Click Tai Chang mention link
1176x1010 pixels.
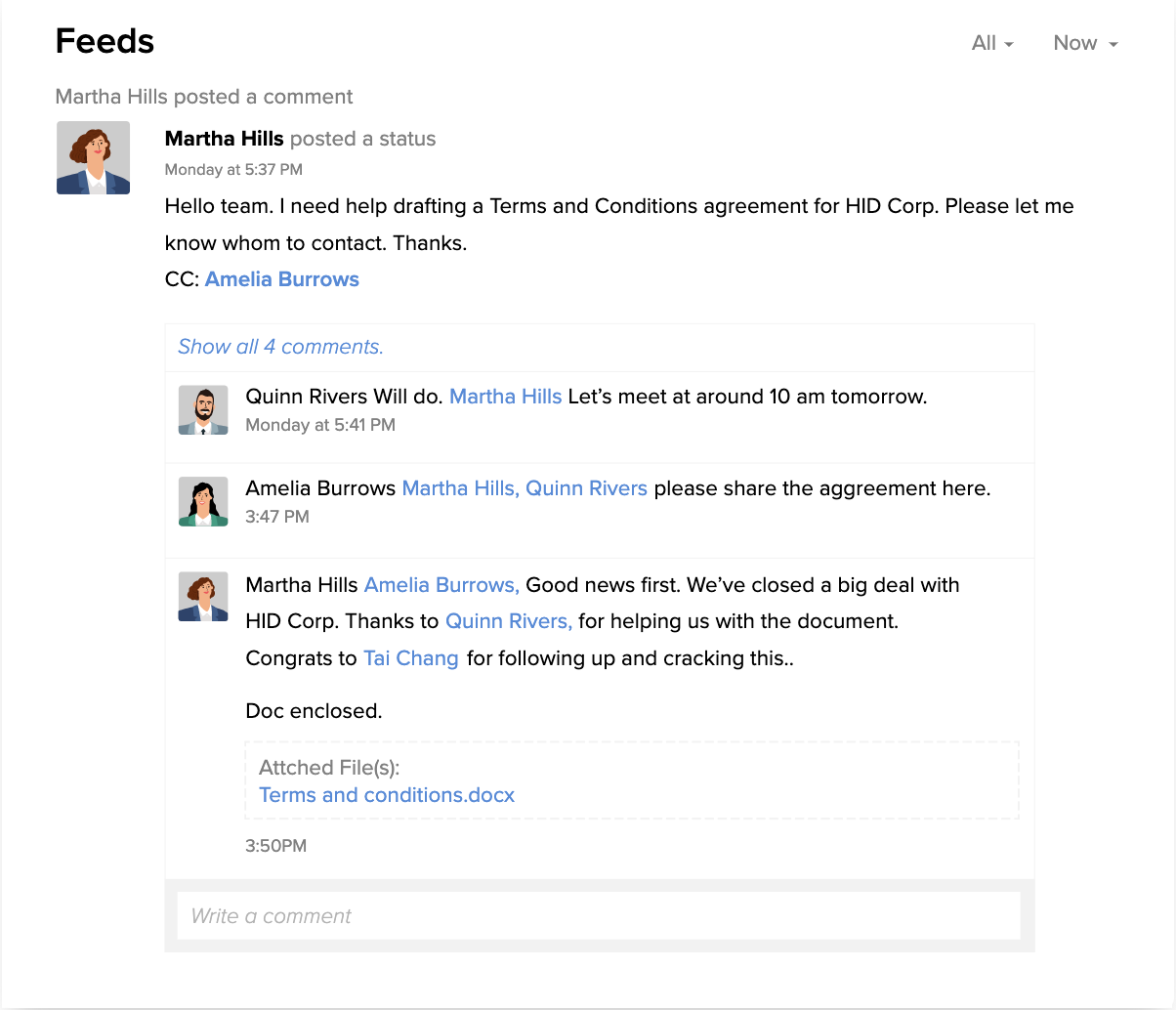click(x=411, y=658)
